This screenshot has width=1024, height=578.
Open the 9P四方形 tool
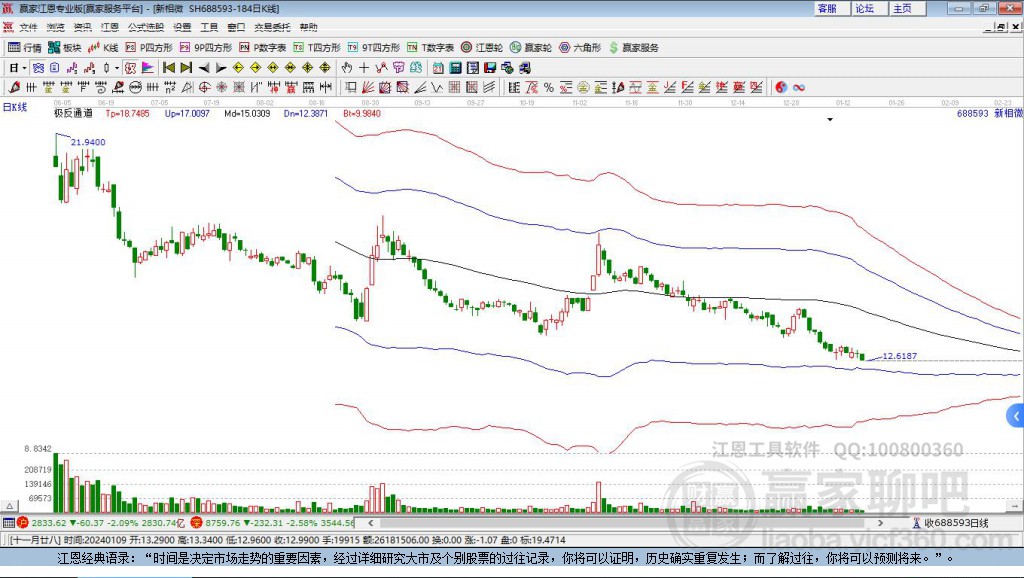206,48
